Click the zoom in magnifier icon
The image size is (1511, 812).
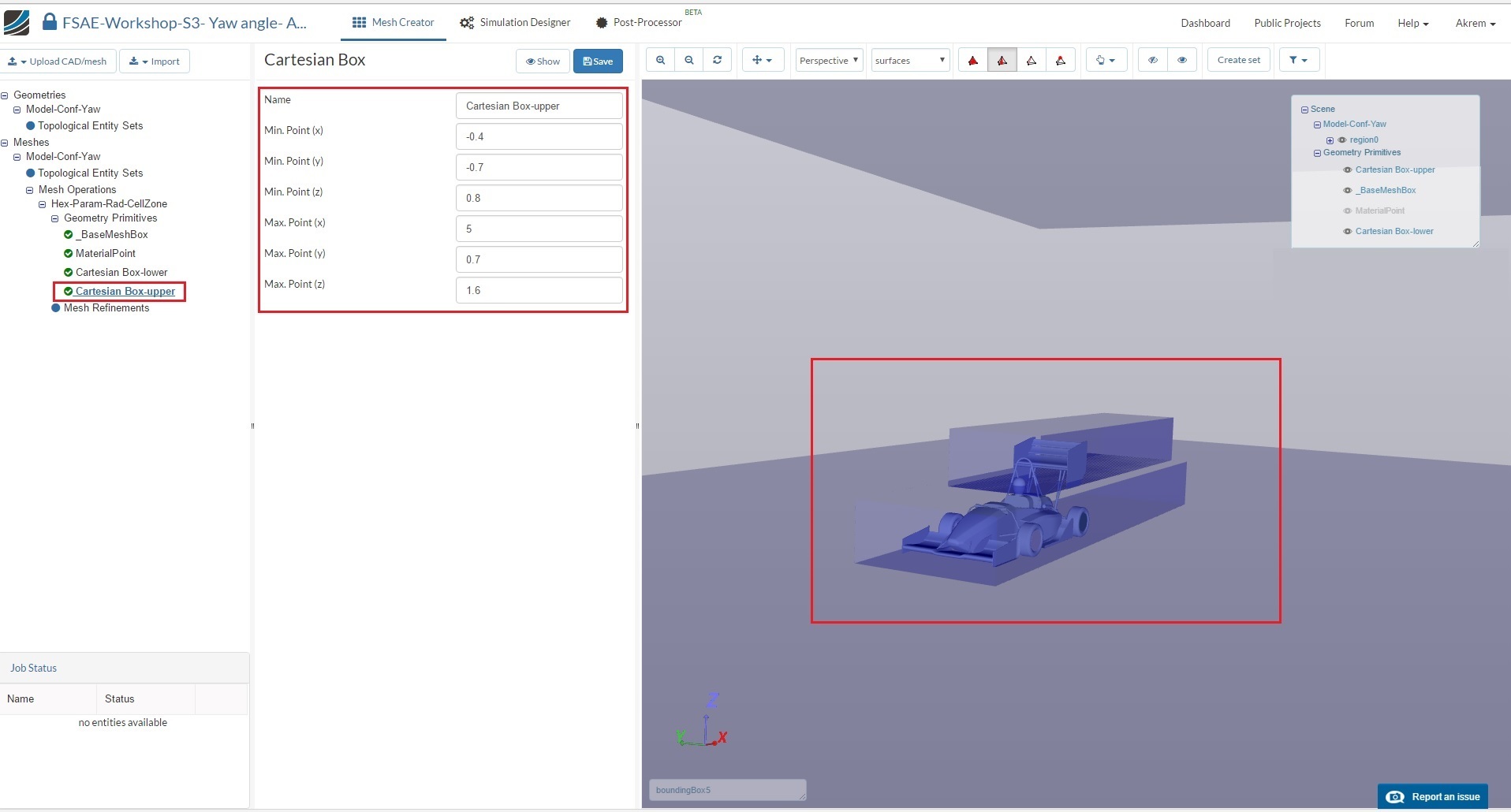pos(660,60)
